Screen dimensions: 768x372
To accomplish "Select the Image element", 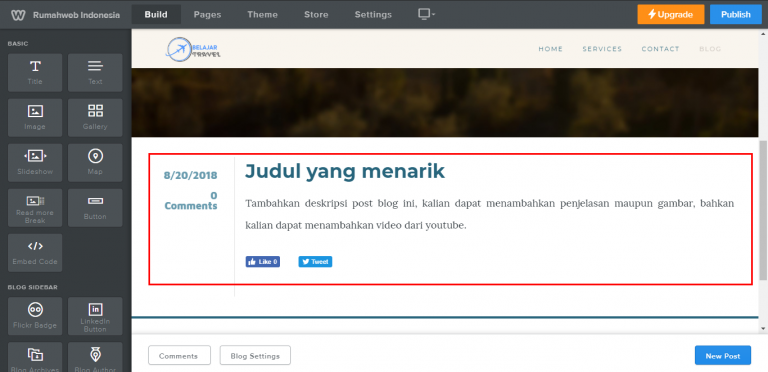I will tap(35, 117).
